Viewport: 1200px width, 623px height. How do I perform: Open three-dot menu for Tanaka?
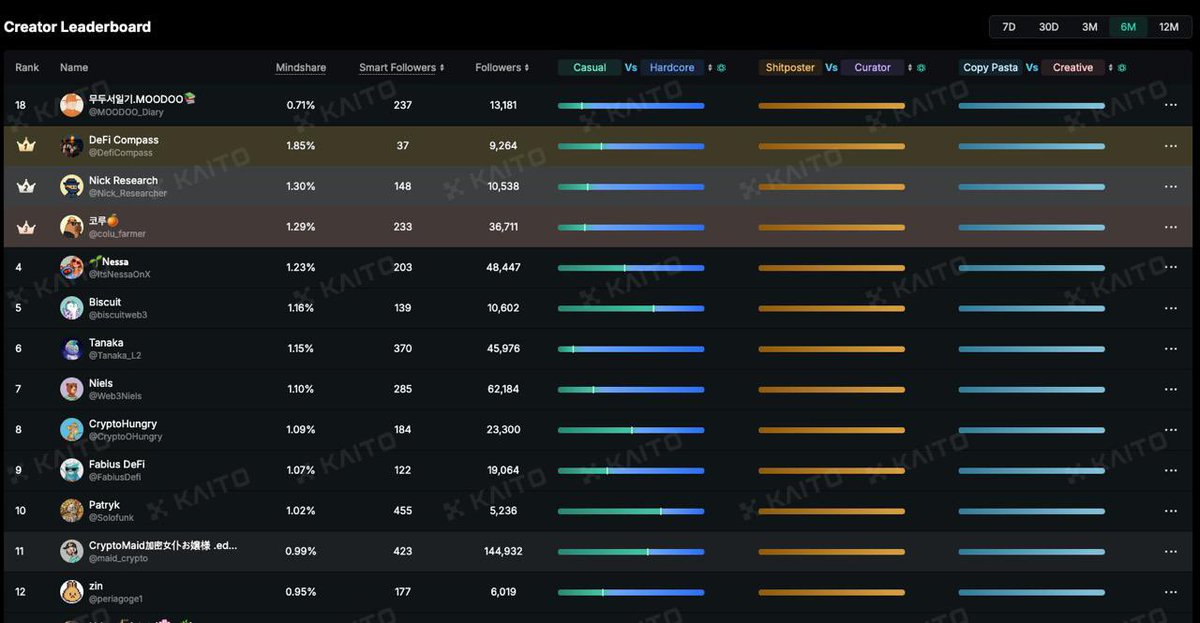1171,349
